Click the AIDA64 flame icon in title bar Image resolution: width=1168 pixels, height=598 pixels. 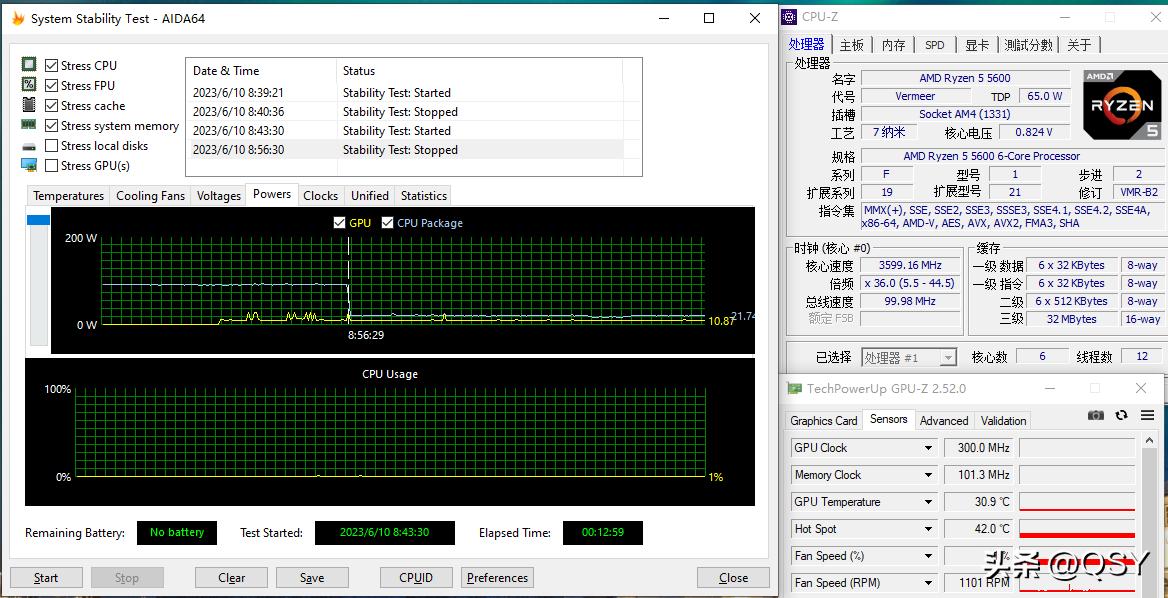pyautogui.click(x=18, y=18)
